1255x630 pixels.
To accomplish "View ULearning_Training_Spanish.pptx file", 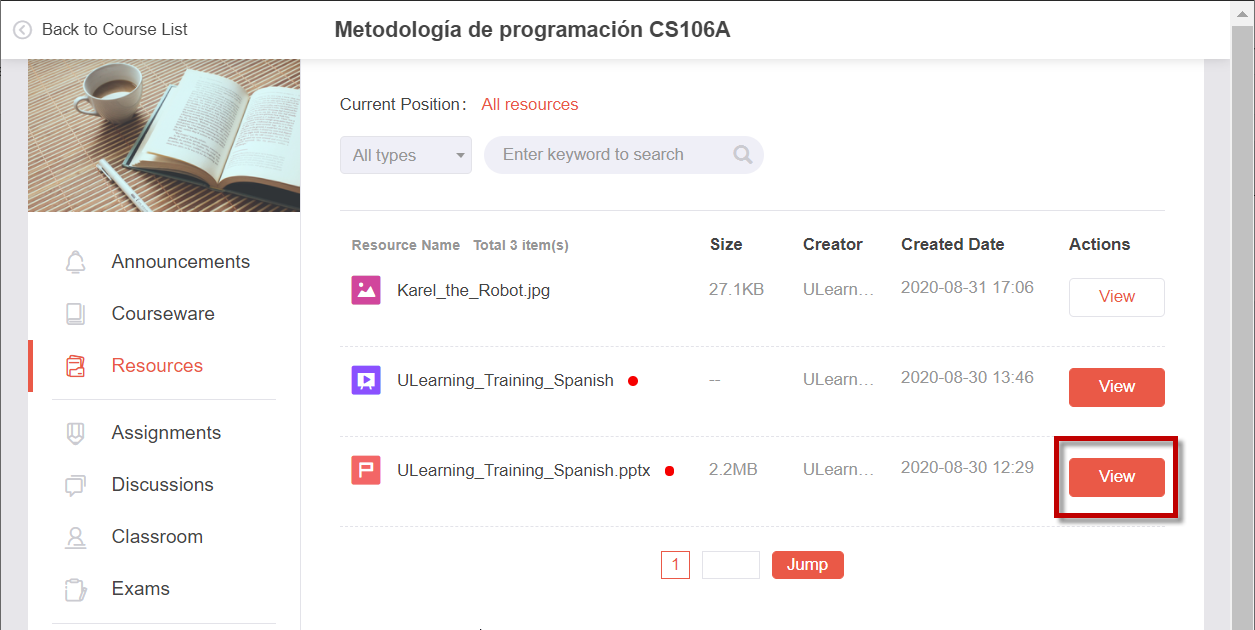I will [1117, 477].
